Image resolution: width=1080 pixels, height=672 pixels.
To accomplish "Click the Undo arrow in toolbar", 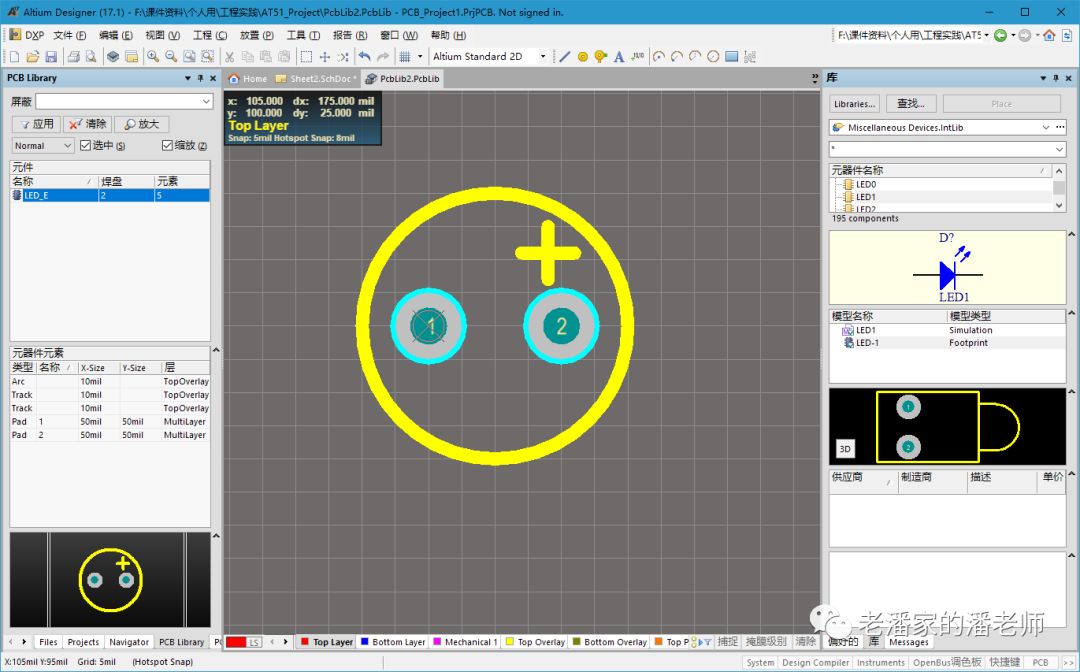I will tap(364, 57).
